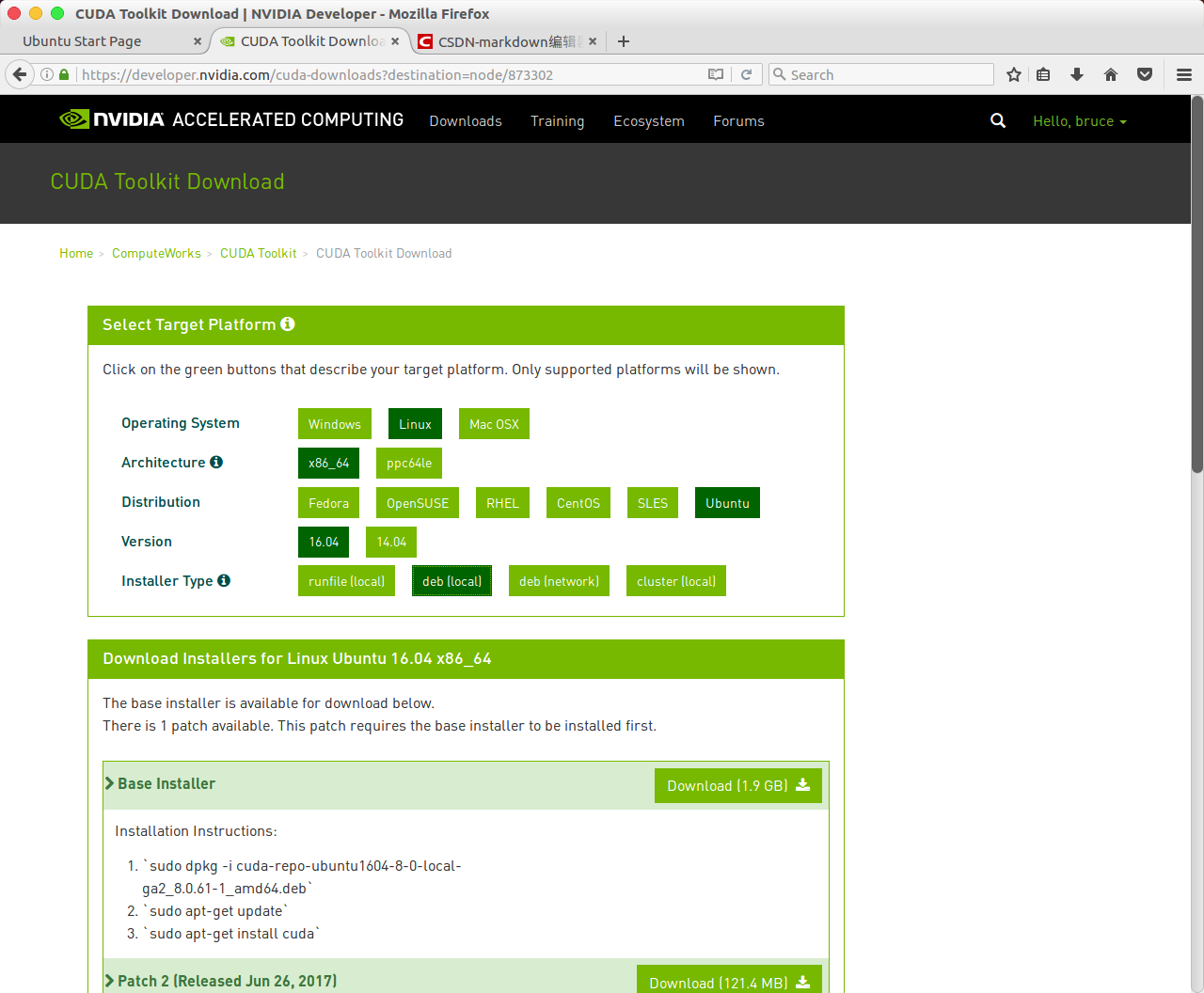Select Mac OSX operating system
This screenshot has height=993, width=1204.
(x=494, y=424)
